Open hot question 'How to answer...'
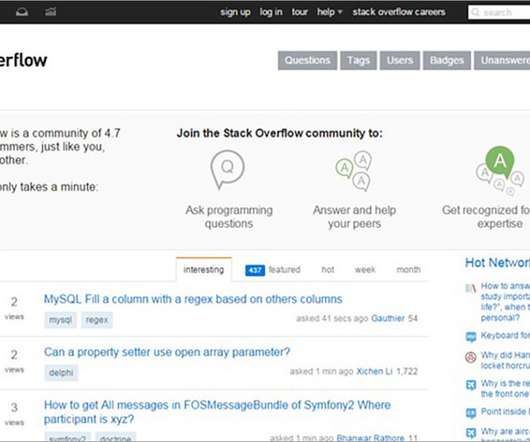The height and width of the screenshot is (442, 530). [x=505, y=302]
